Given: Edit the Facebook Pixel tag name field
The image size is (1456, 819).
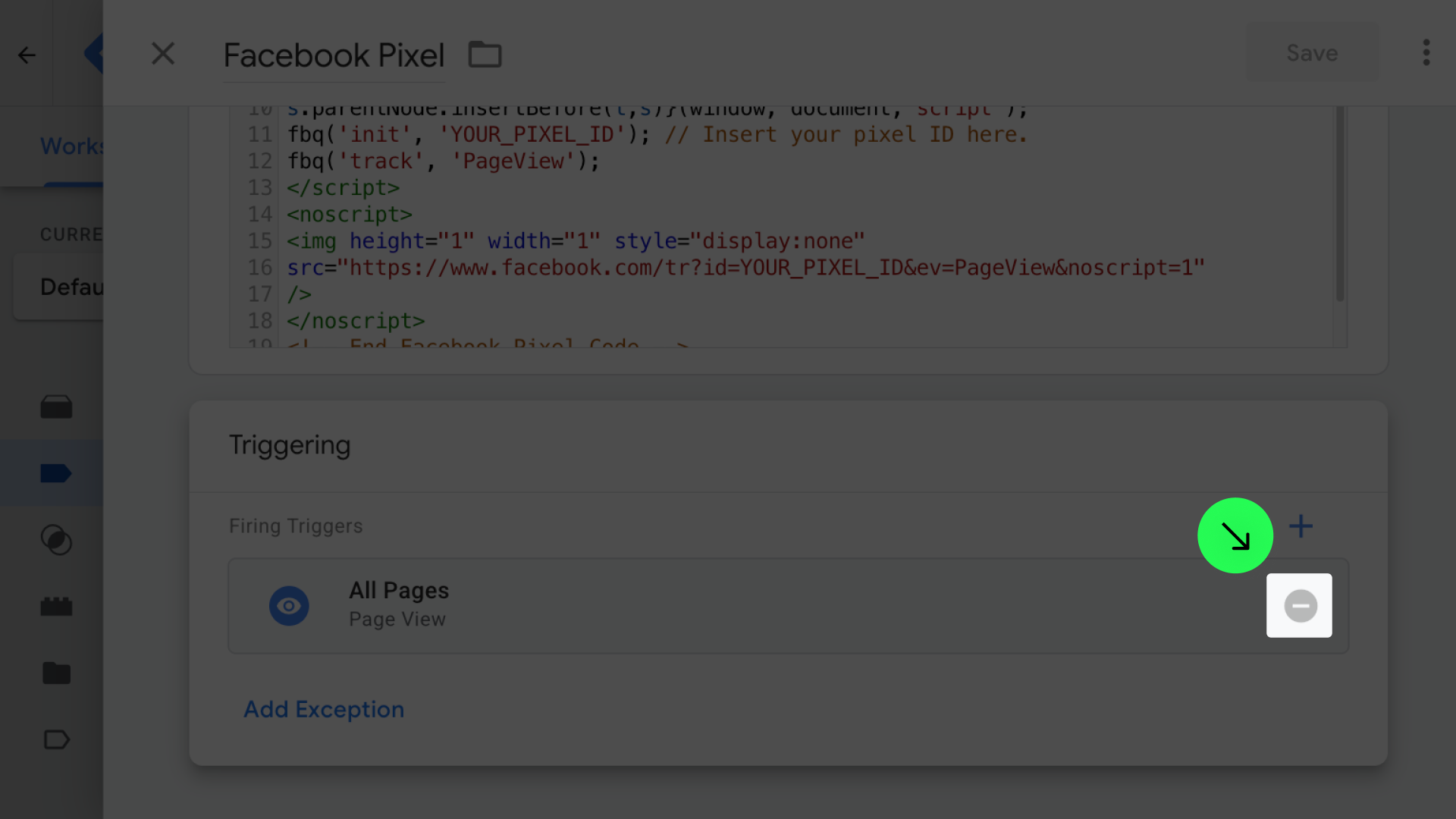Looking at the screenshot, I should (x=334, y=55).
